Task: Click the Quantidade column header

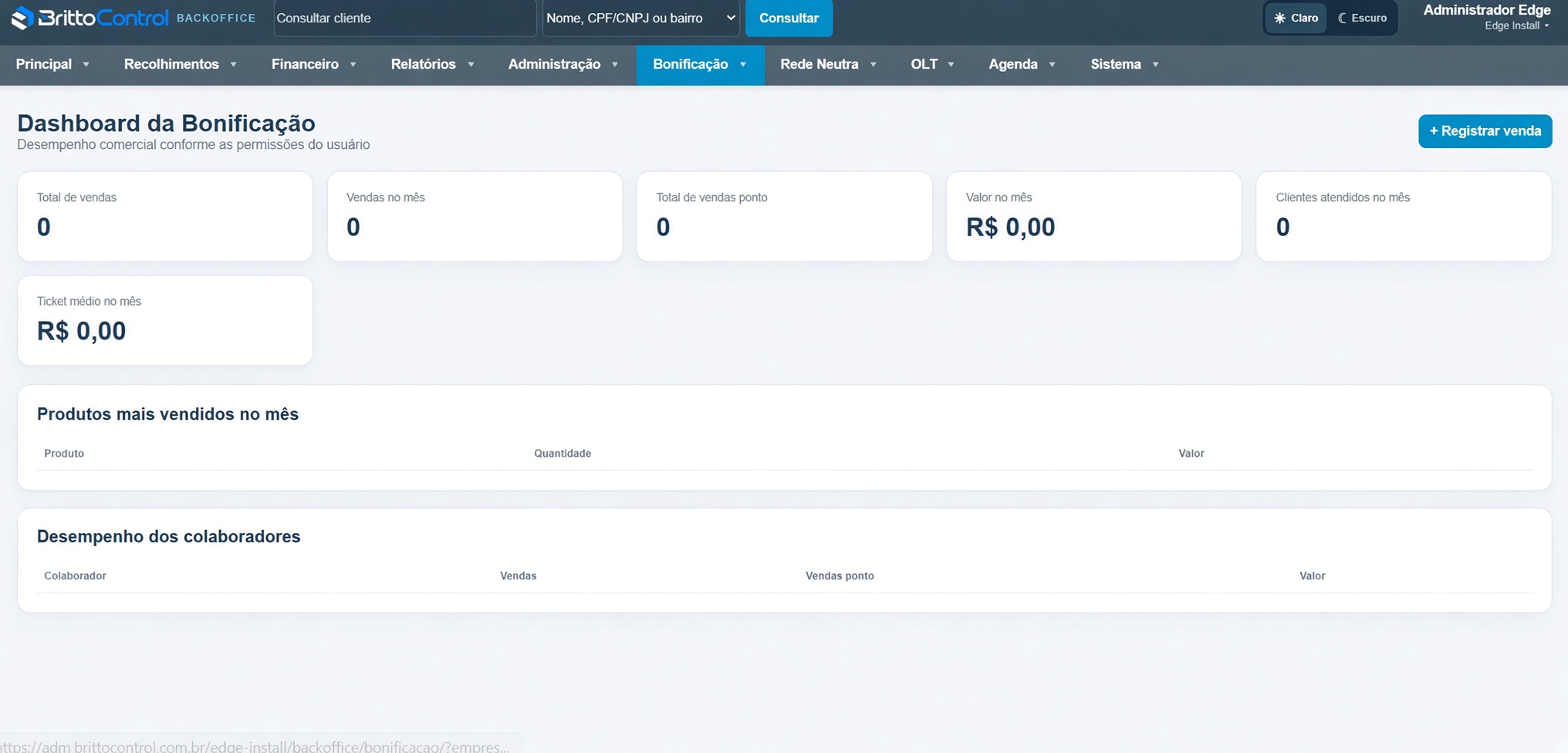Action: pyautogui.click(x=563, y=454)
